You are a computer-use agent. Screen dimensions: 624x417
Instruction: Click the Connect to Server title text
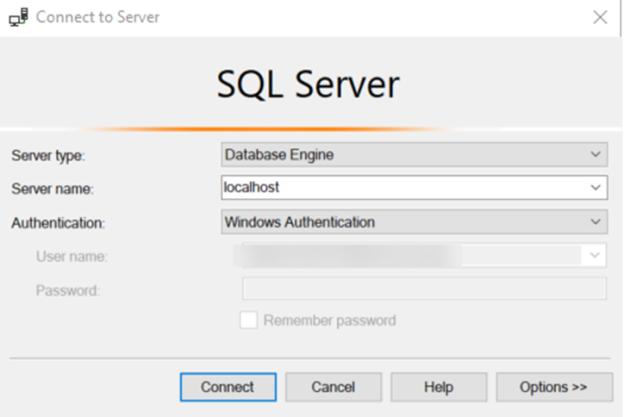[x=98, y=17]
